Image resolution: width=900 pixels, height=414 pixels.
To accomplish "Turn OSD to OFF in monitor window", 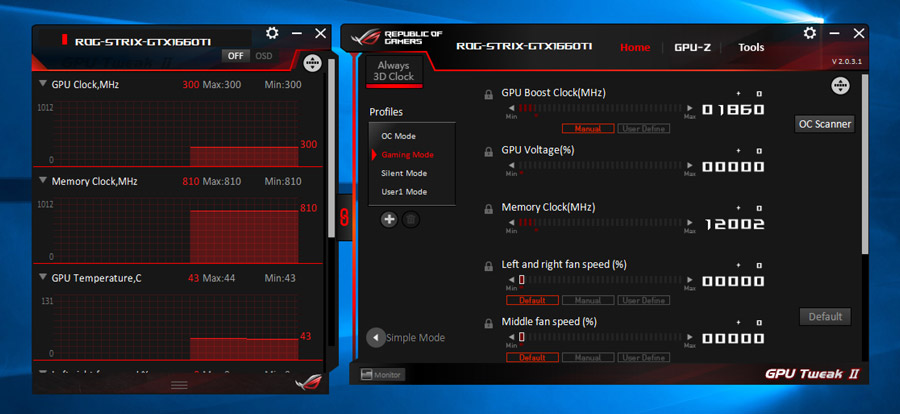I will (235, 56).
